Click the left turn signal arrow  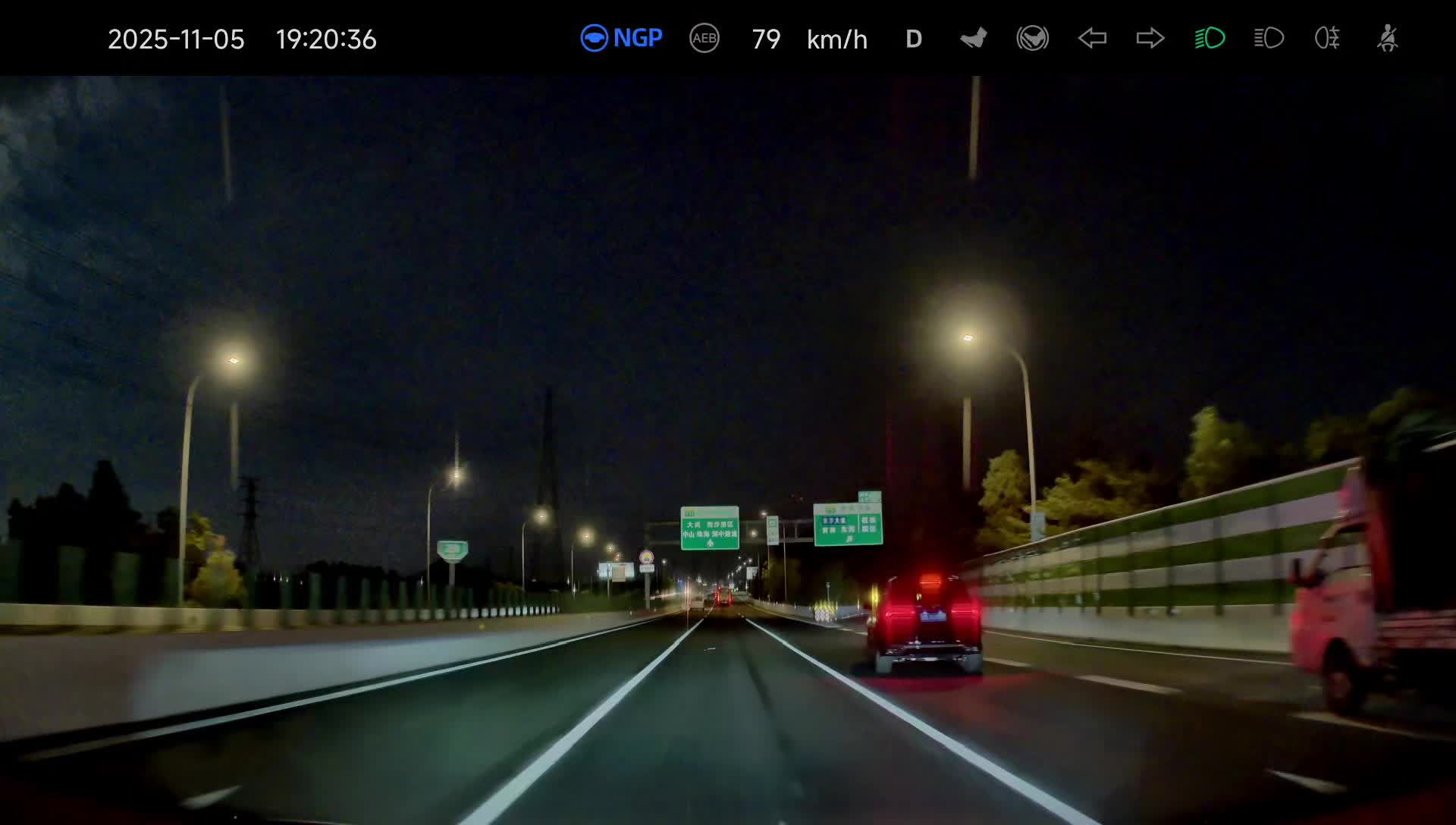pos(1092,38)
